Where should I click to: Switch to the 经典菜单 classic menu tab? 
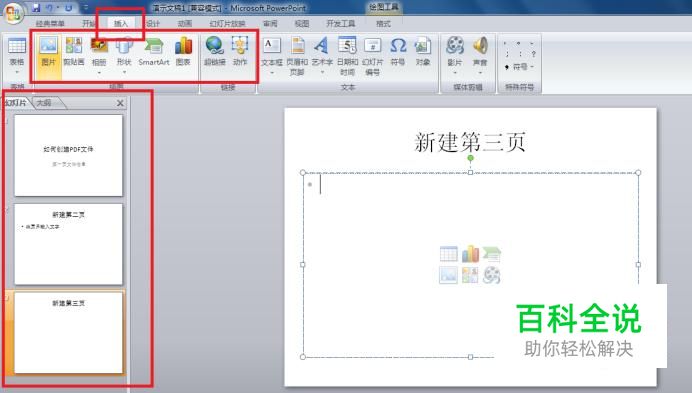(50, 23)
